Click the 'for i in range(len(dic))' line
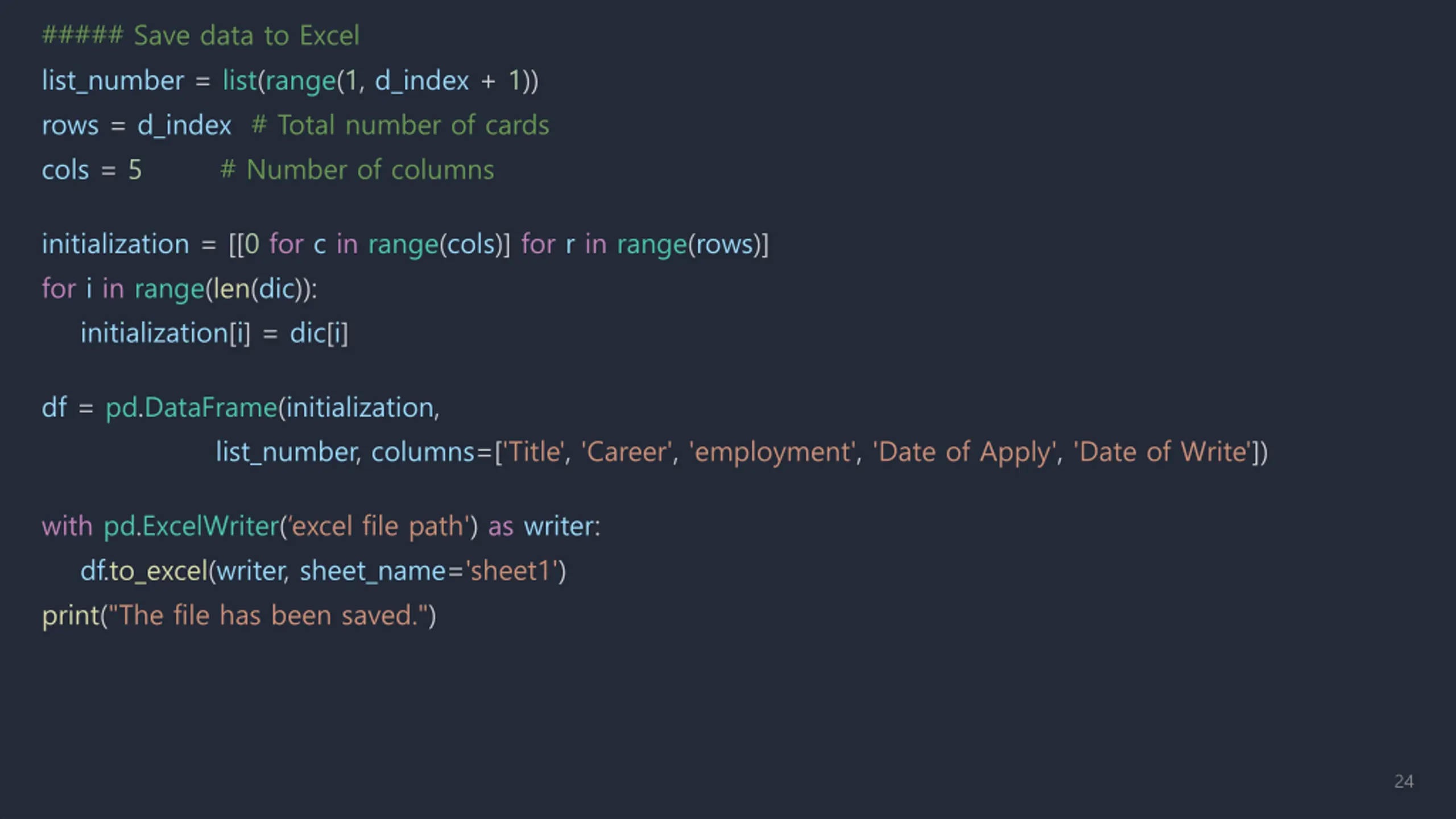Screen dimensions: 1456x819 click(180, 289)
